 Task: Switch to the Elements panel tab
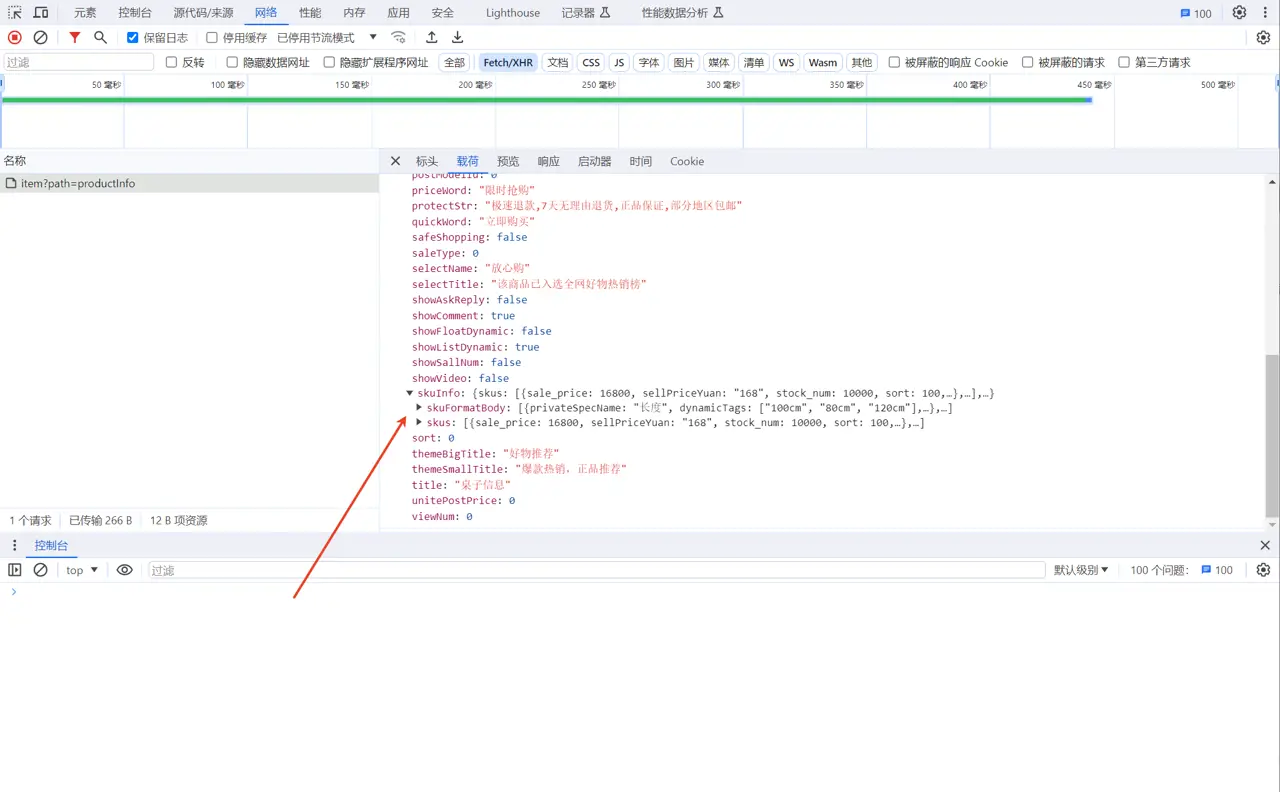85,13
